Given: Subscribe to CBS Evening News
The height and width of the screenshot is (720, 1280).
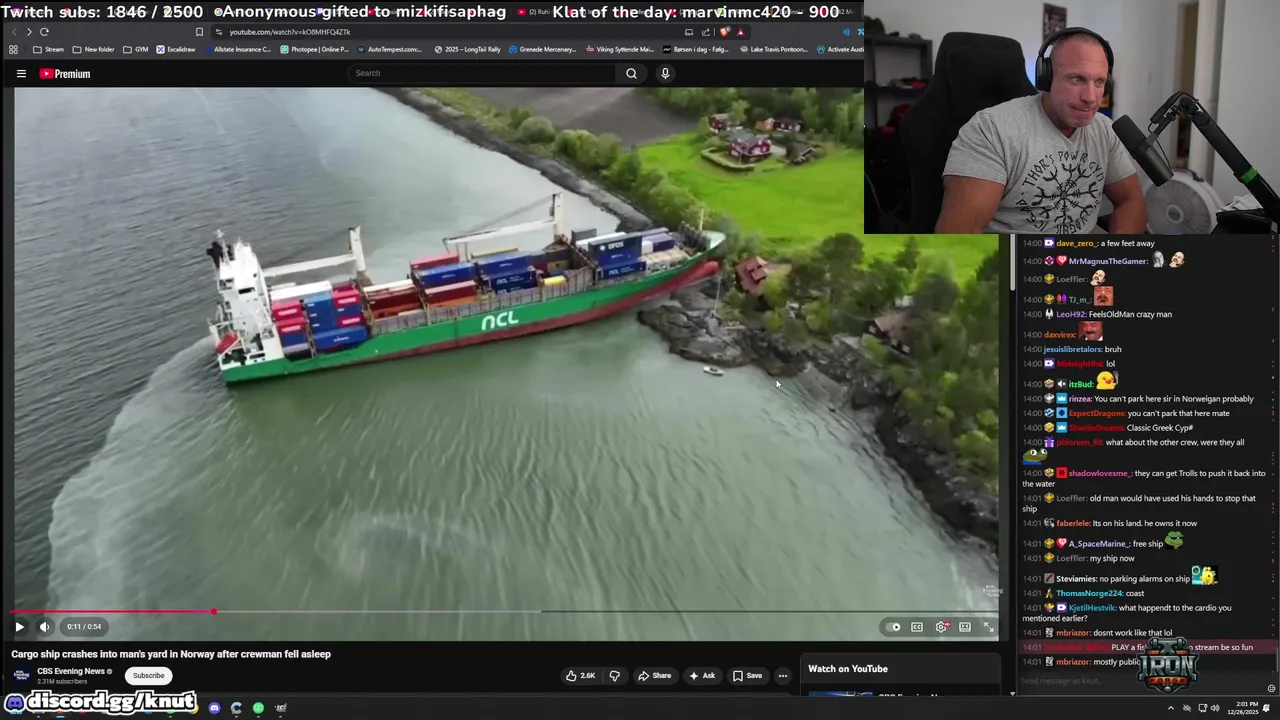Looking at the screenshot, I should pos(148,676).
